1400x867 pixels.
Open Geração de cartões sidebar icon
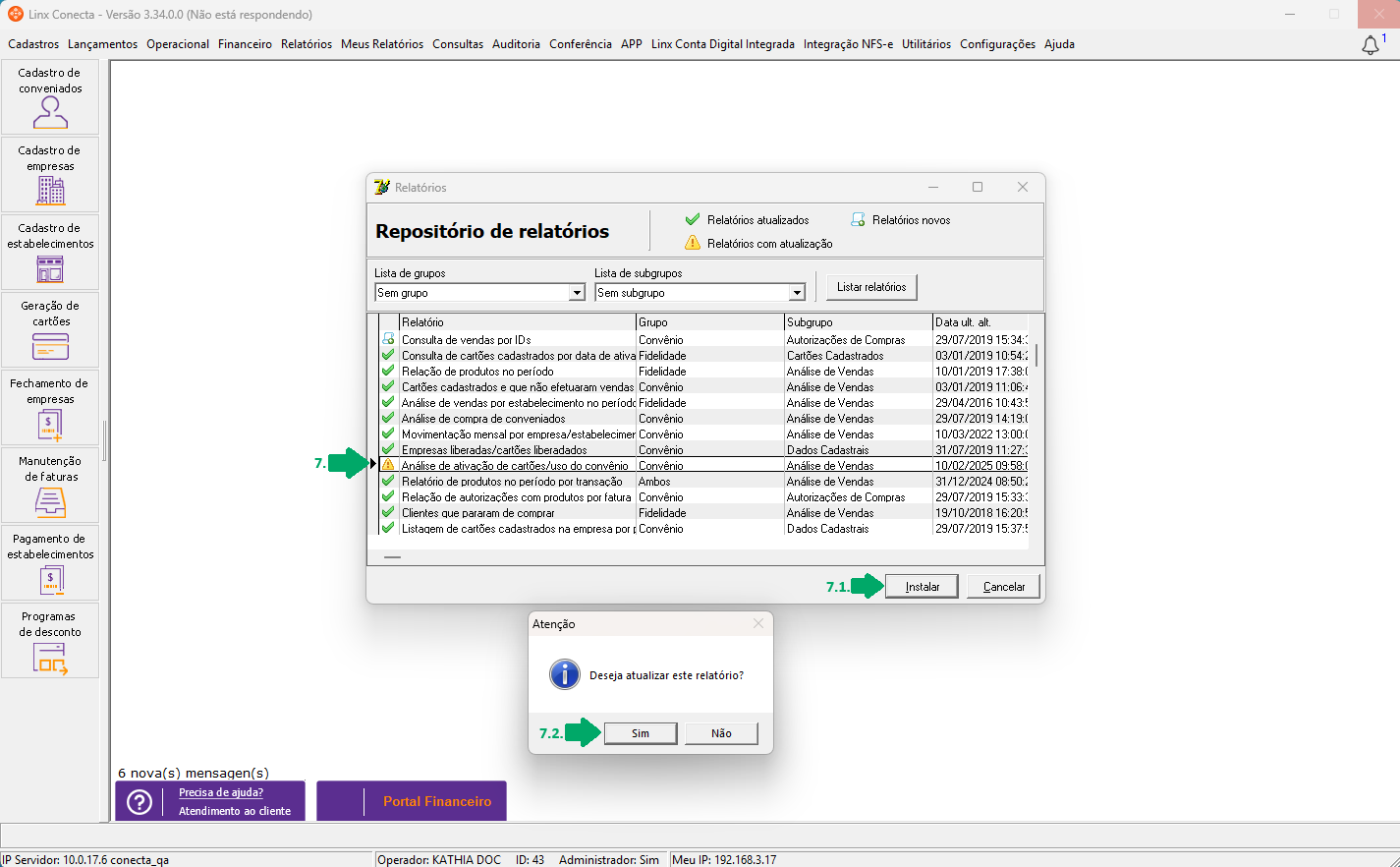point(50,346)
